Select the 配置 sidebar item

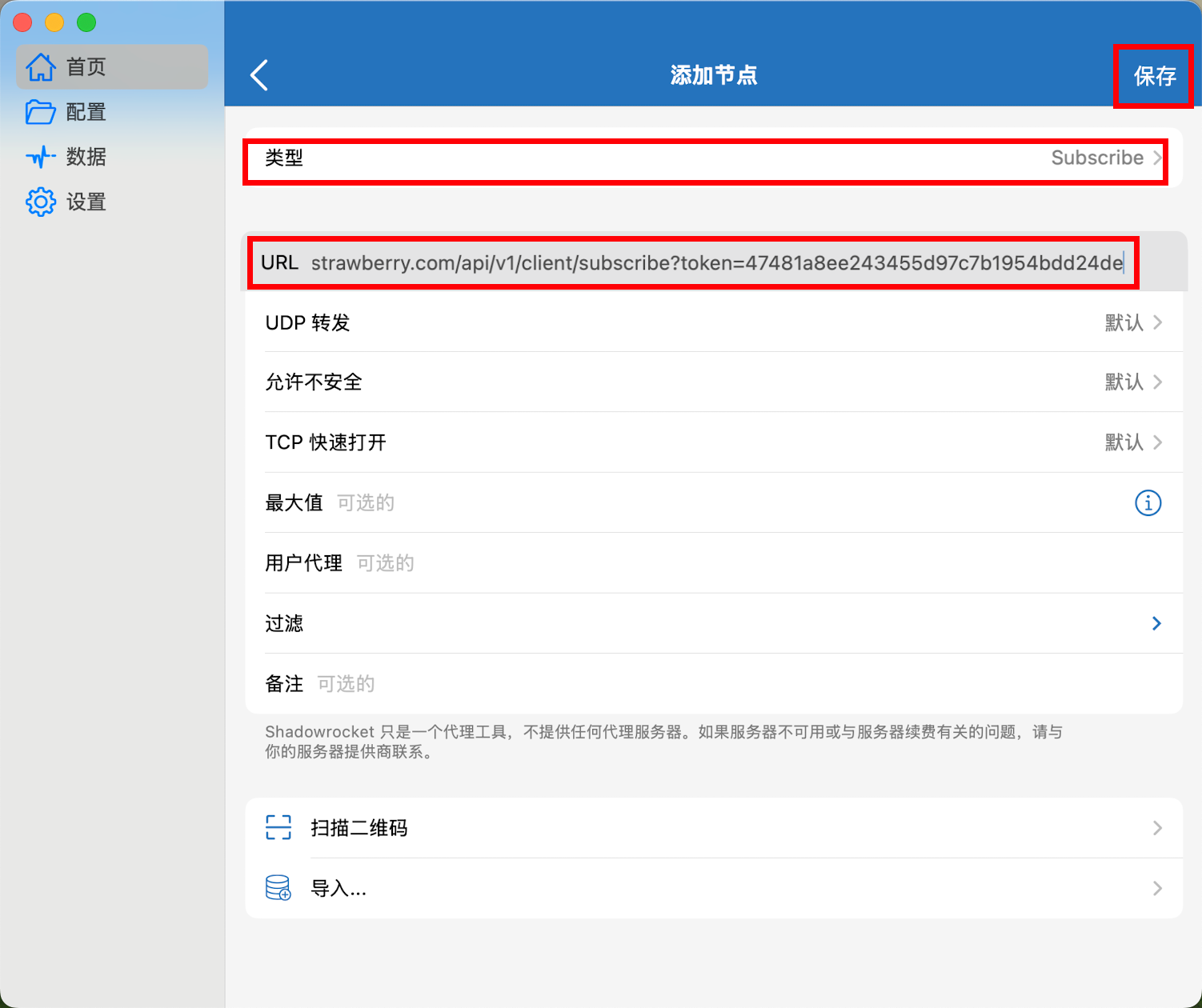112,112
